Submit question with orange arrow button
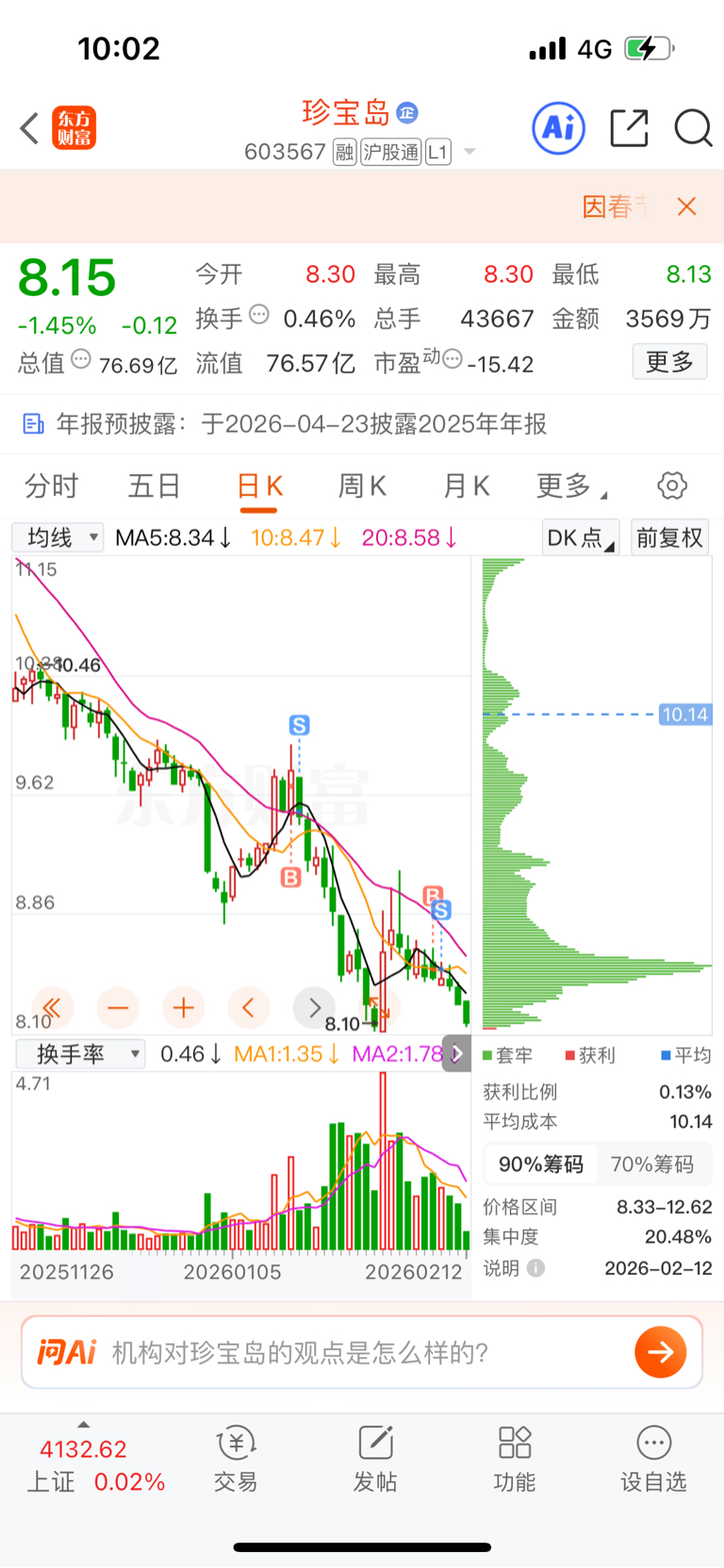Screen dimensions: 724x1568 [661, 1353]
